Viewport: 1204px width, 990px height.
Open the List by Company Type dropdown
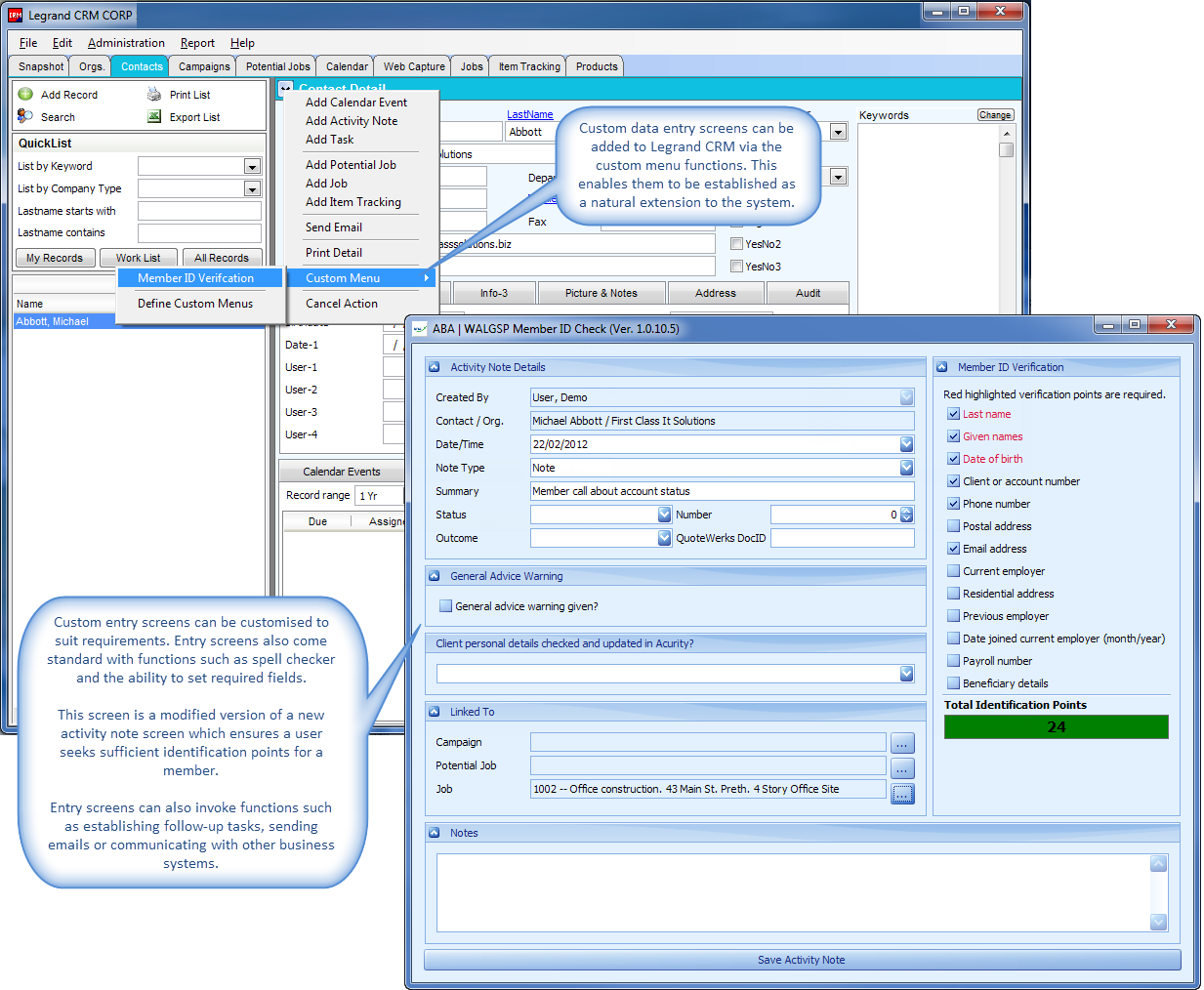252,189
